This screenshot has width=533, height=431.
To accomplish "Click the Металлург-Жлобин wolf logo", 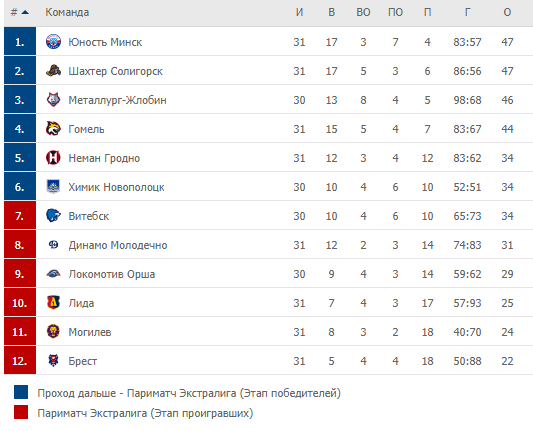I will 53,100.
